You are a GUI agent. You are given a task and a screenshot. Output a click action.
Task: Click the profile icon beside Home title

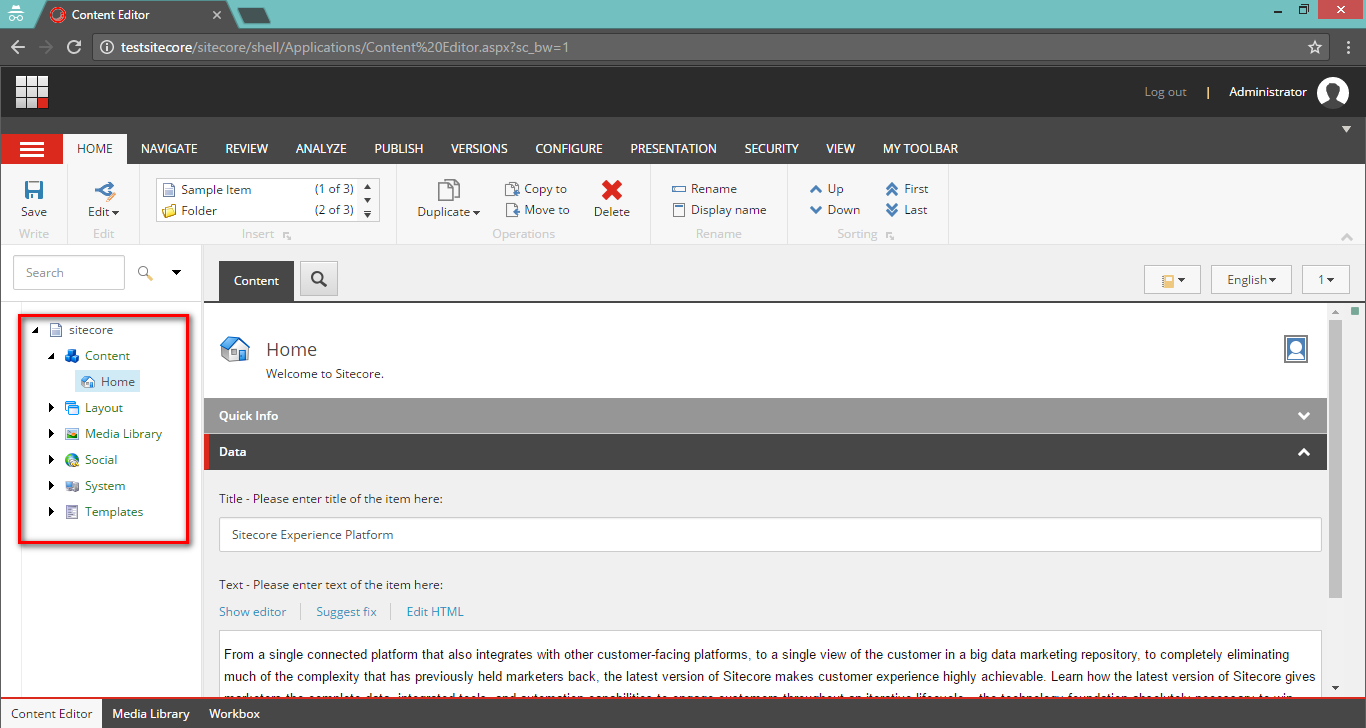[1296, 348]
